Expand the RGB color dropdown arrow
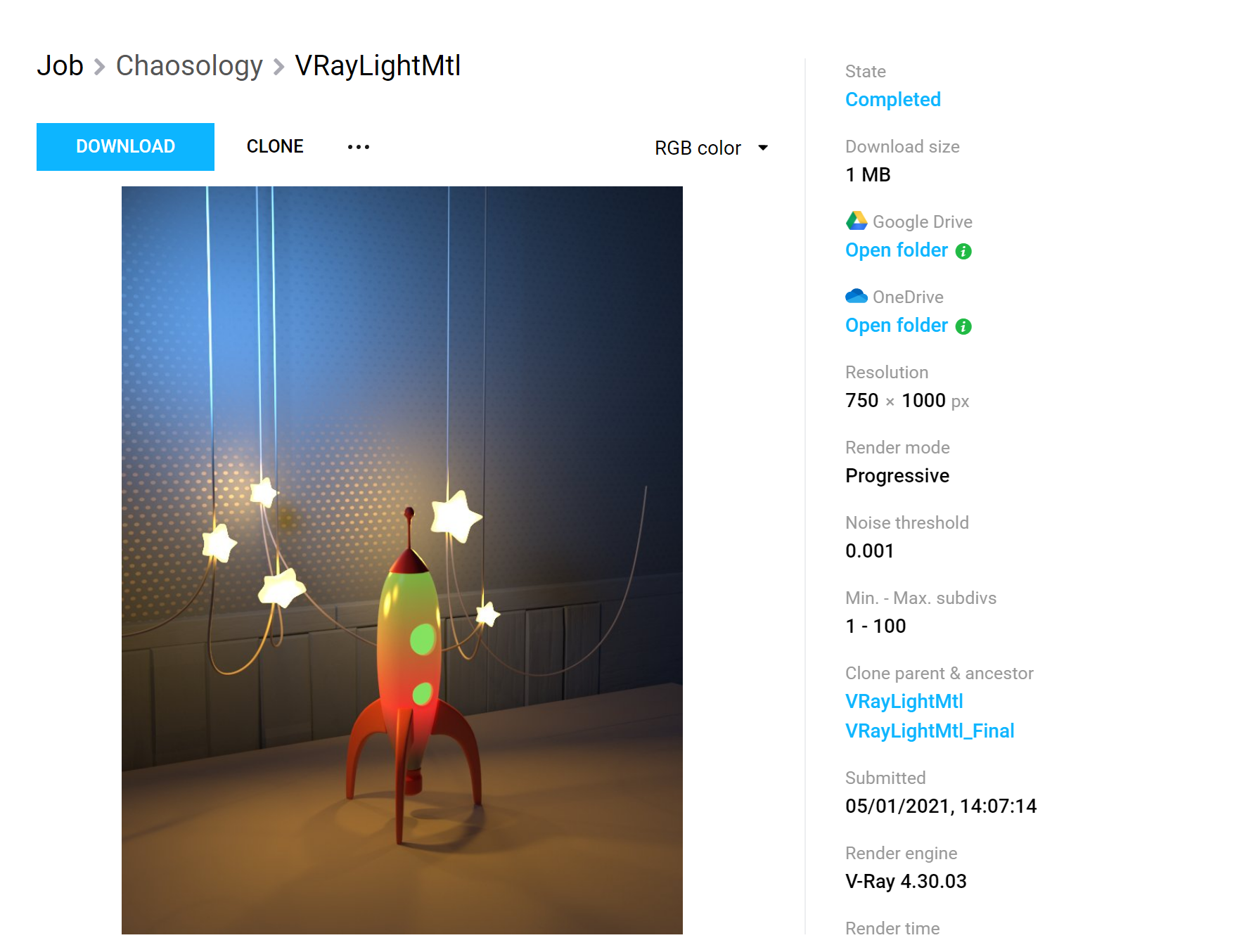Screen dimensions: 1244x952 pos(763,148)
